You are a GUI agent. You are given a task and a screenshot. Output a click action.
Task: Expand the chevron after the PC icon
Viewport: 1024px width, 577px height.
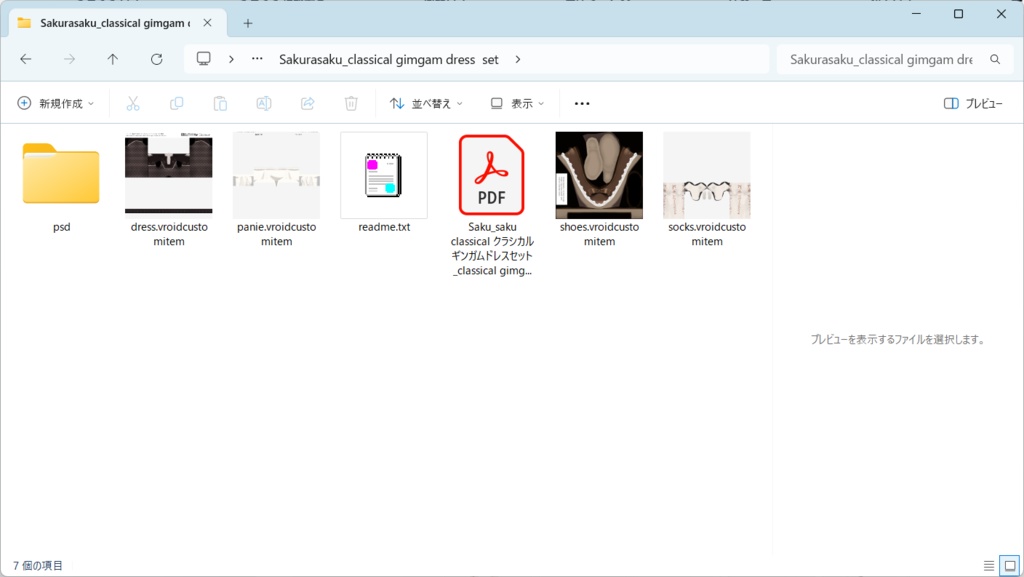[231, 59]
